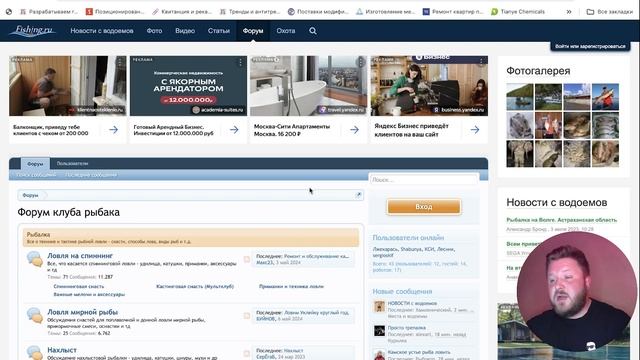
Task: Open 'Ловля мирной рыбы' forum section
Action: (x=82, y=312)
